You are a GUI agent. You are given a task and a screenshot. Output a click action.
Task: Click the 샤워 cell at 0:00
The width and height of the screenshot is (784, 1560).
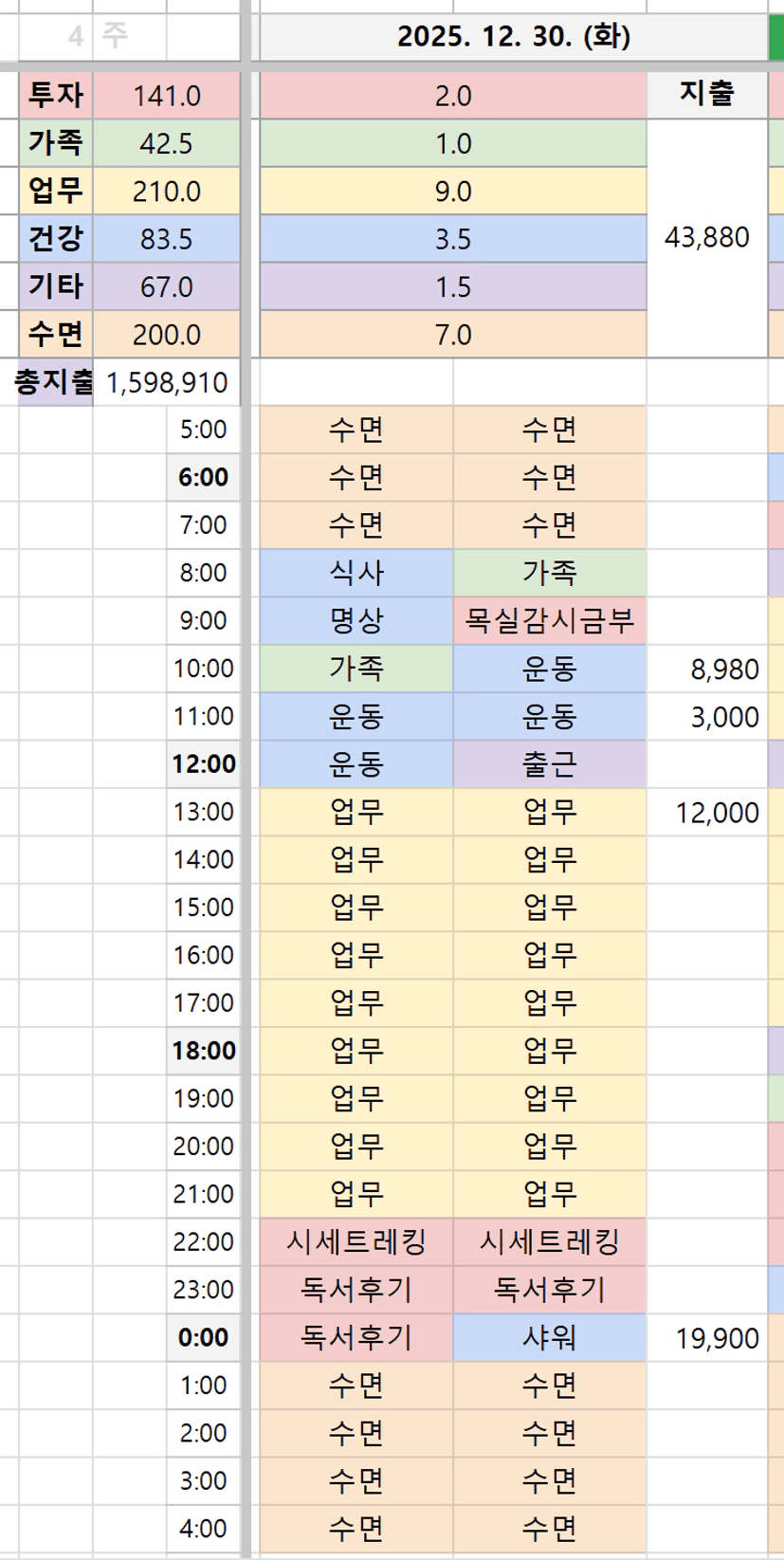point(550,1337)
